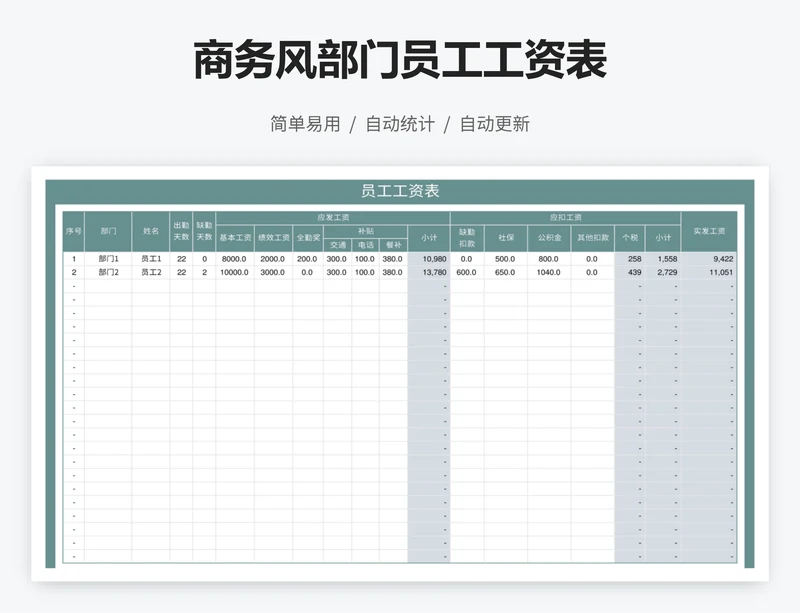Viewport: 800px width, 613px height.
Task: Click the '商务风部门员工工资表' main title
Action: [x=400, y=60]
